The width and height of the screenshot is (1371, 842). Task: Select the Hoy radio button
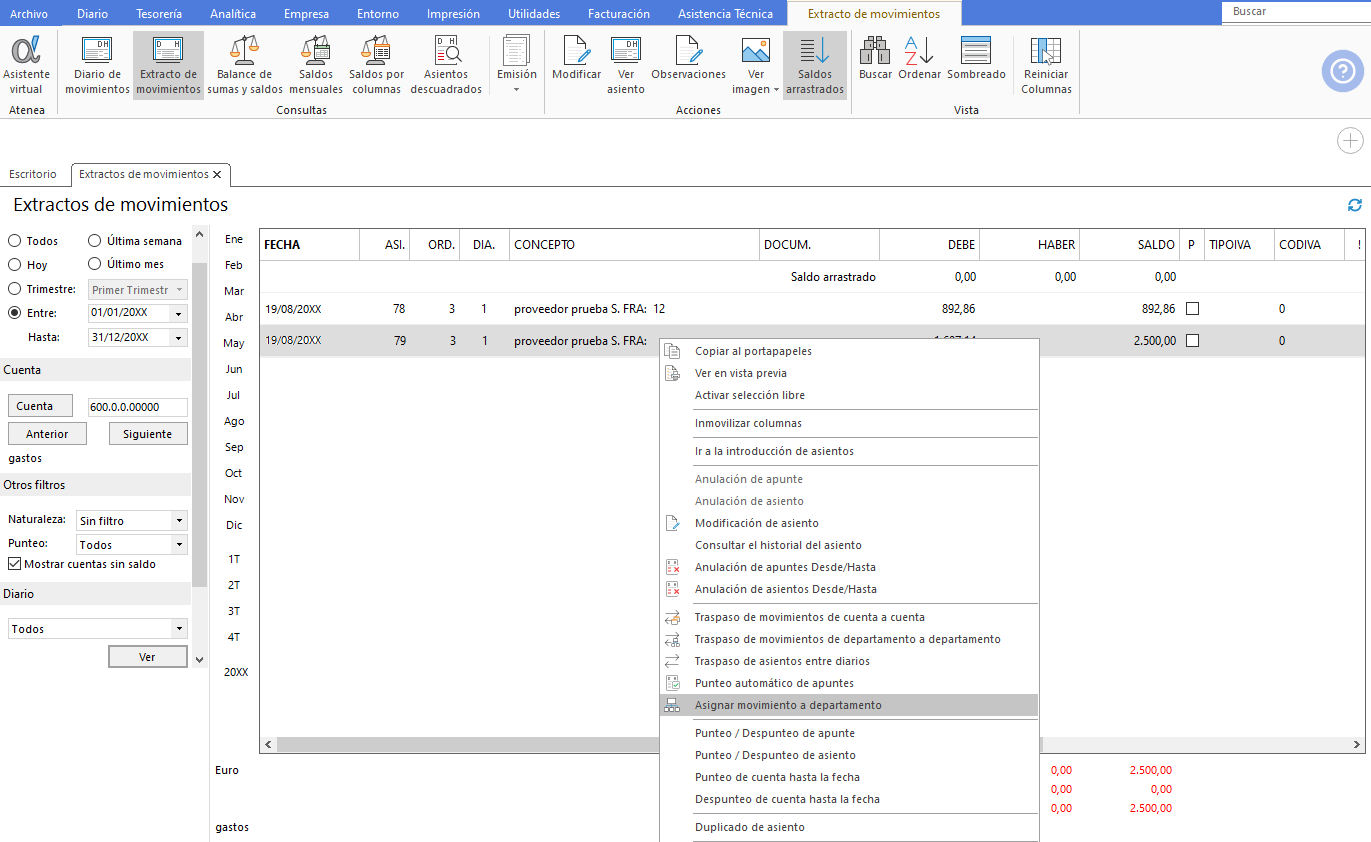pos(15,265)
